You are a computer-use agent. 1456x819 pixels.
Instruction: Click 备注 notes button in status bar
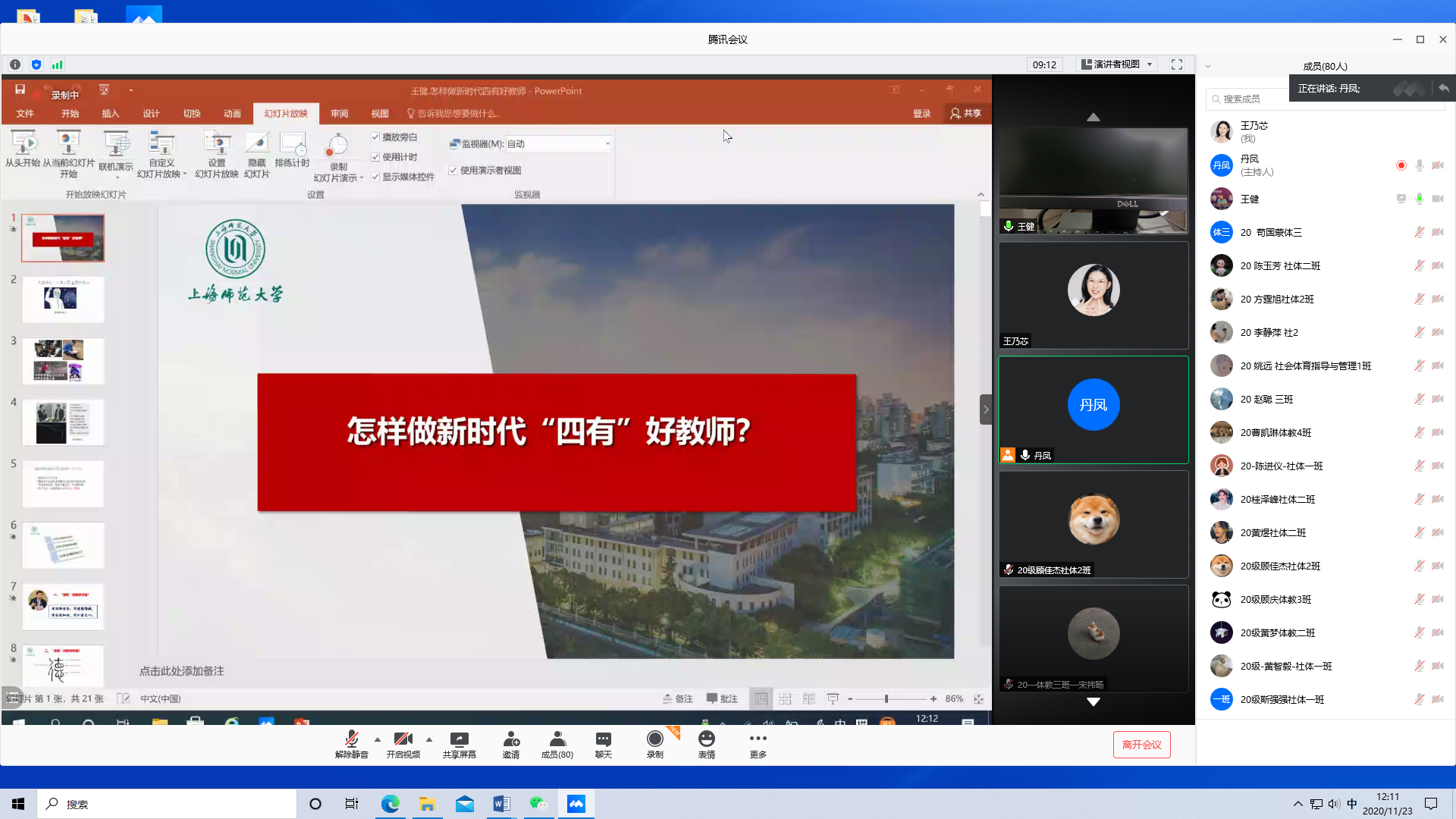[677, 699]
